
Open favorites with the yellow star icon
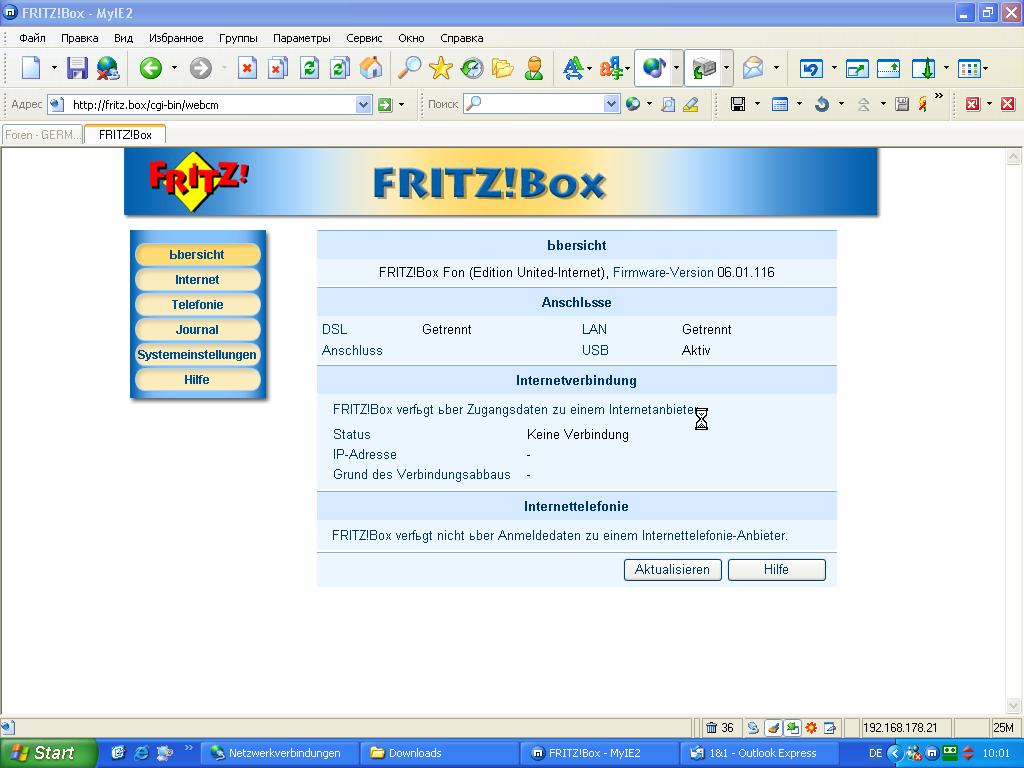click(441, 68)
